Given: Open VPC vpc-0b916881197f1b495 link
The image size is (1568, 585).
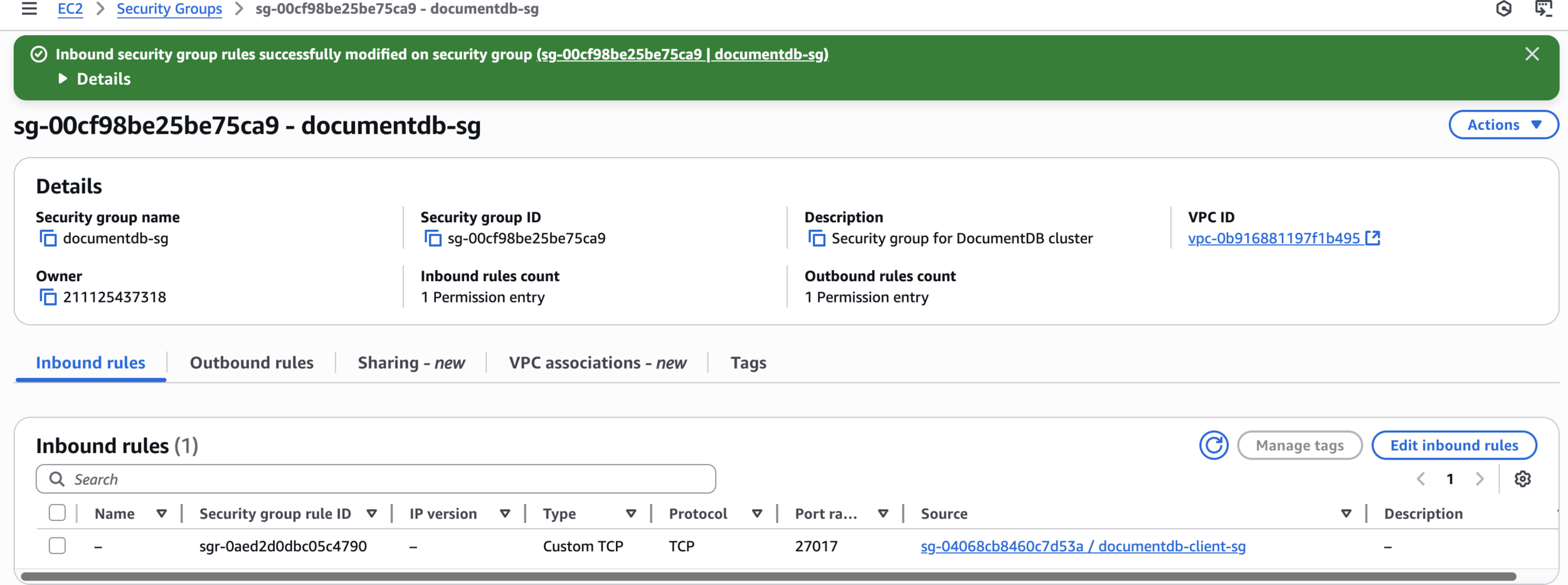Looking at the screenshot, I should [1274, 239].
